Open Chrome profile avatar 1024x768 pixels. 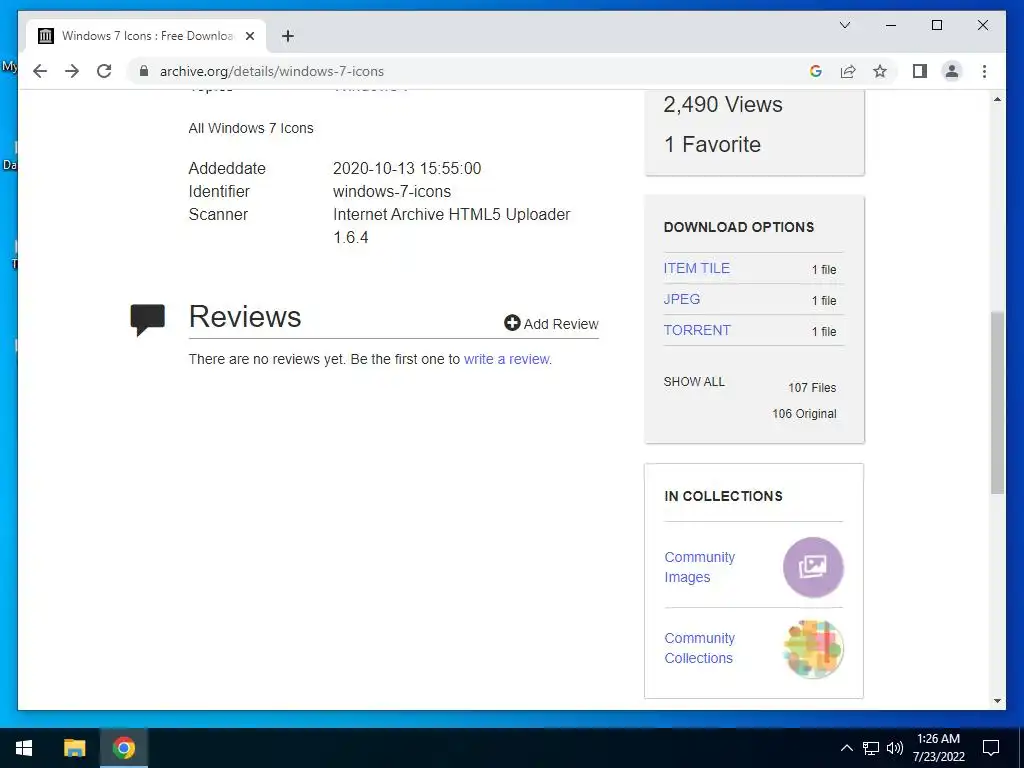pyautogui.click(x=952, y=71)
